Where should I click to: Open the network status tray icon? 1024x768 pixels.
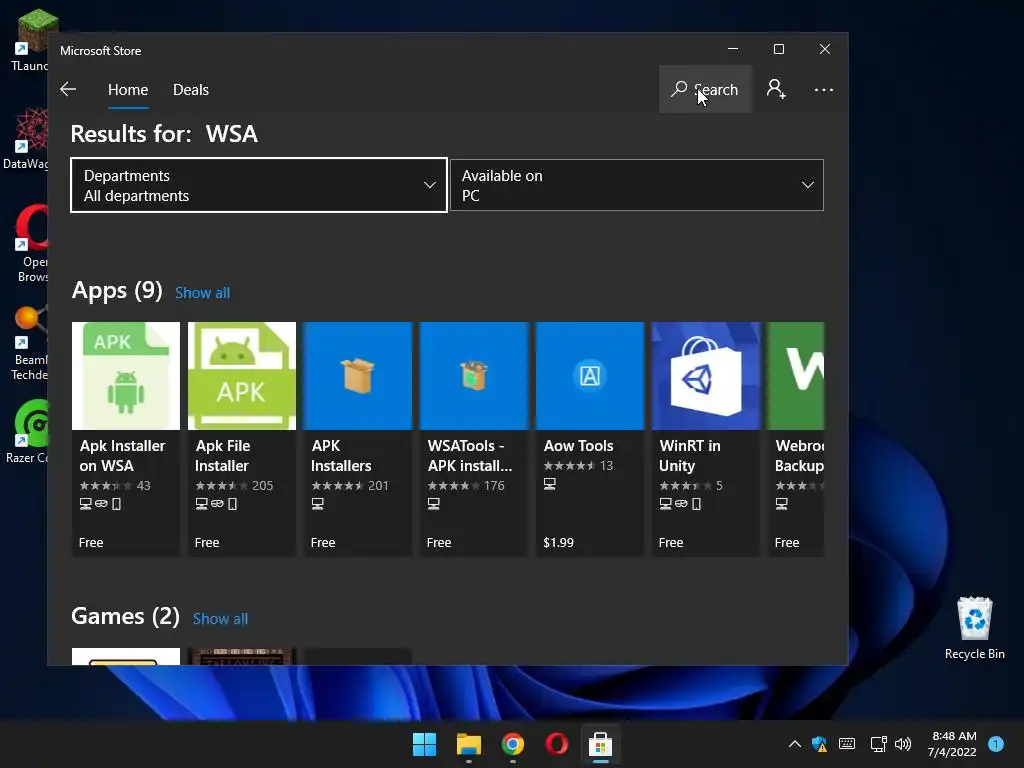[878, 744]
